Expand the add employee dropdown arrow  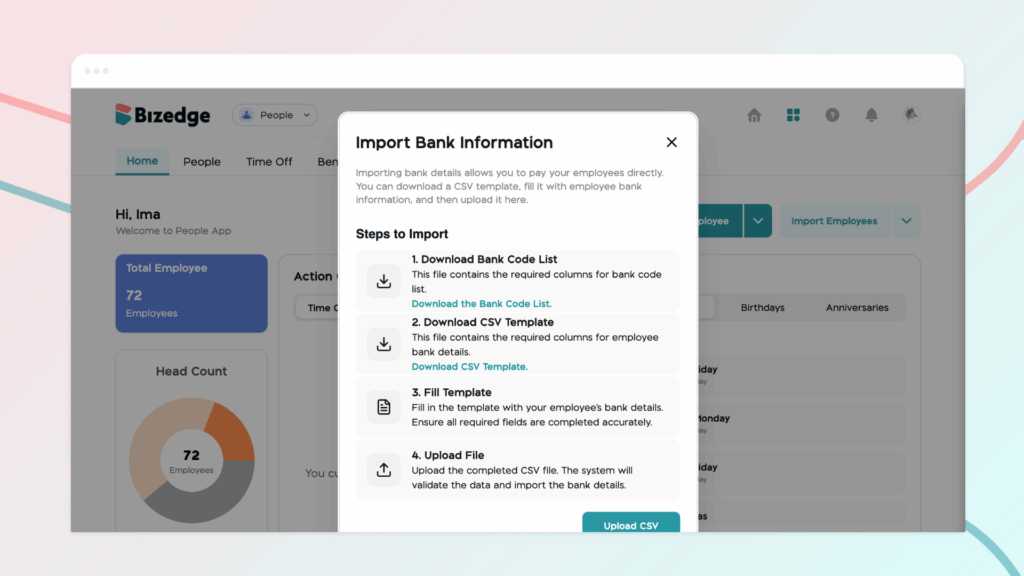[758, 221]
